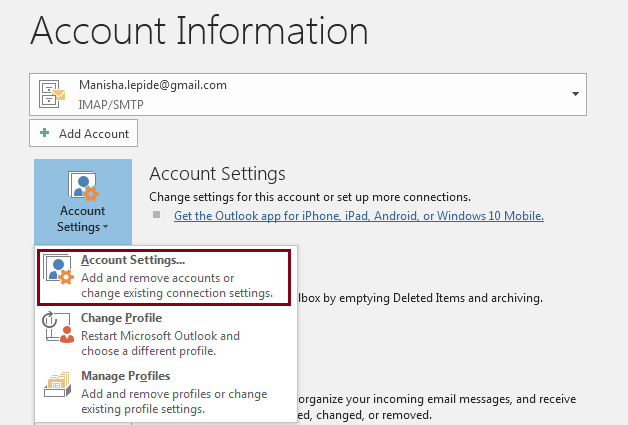Click the Add Account button
This screenshot has width=628, height=425.
click(x=83, y=133)
